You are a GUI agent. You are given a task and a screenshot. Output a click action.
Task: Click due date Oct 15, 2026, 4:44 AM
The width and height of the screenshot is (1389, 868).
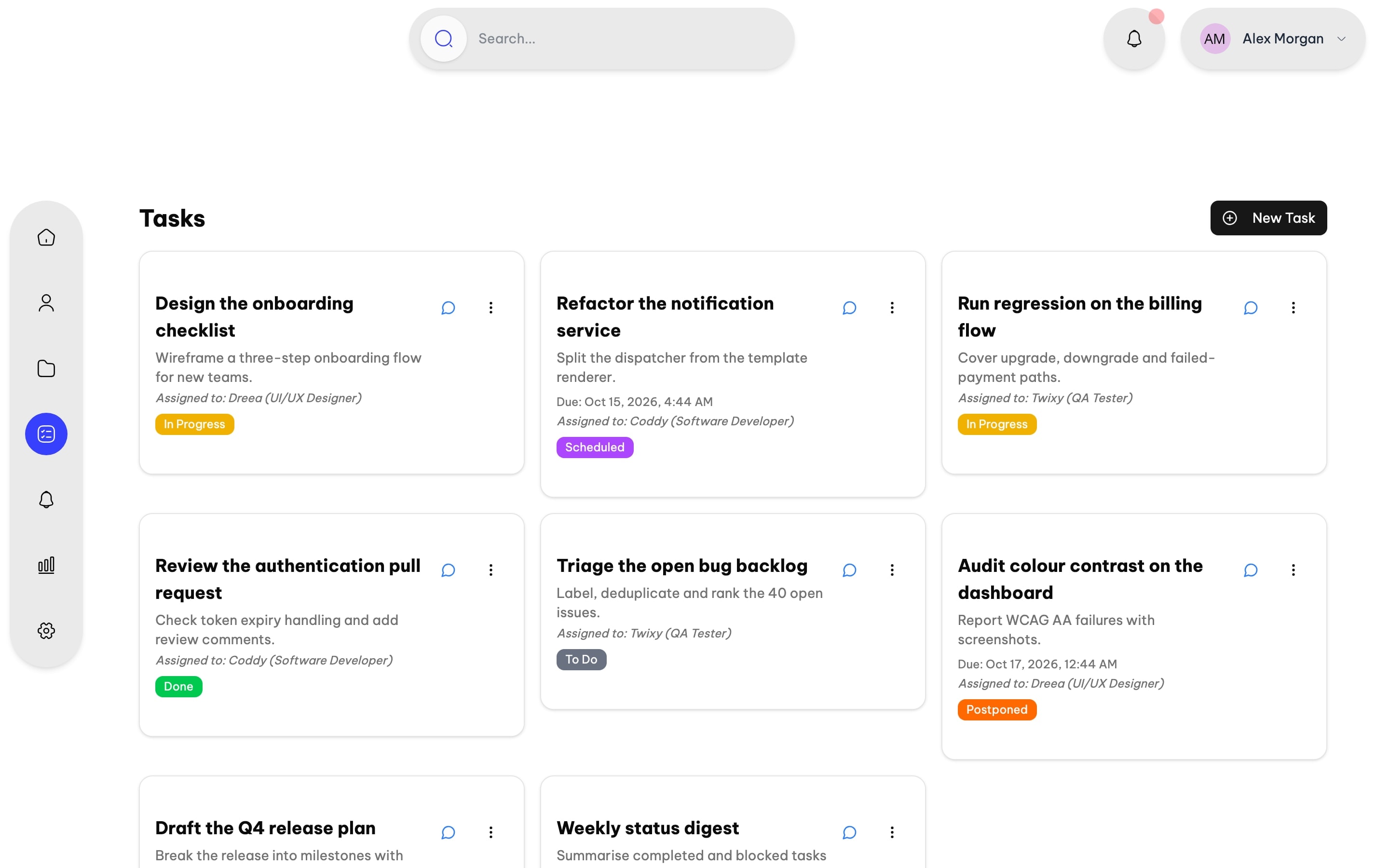point(634,402)
